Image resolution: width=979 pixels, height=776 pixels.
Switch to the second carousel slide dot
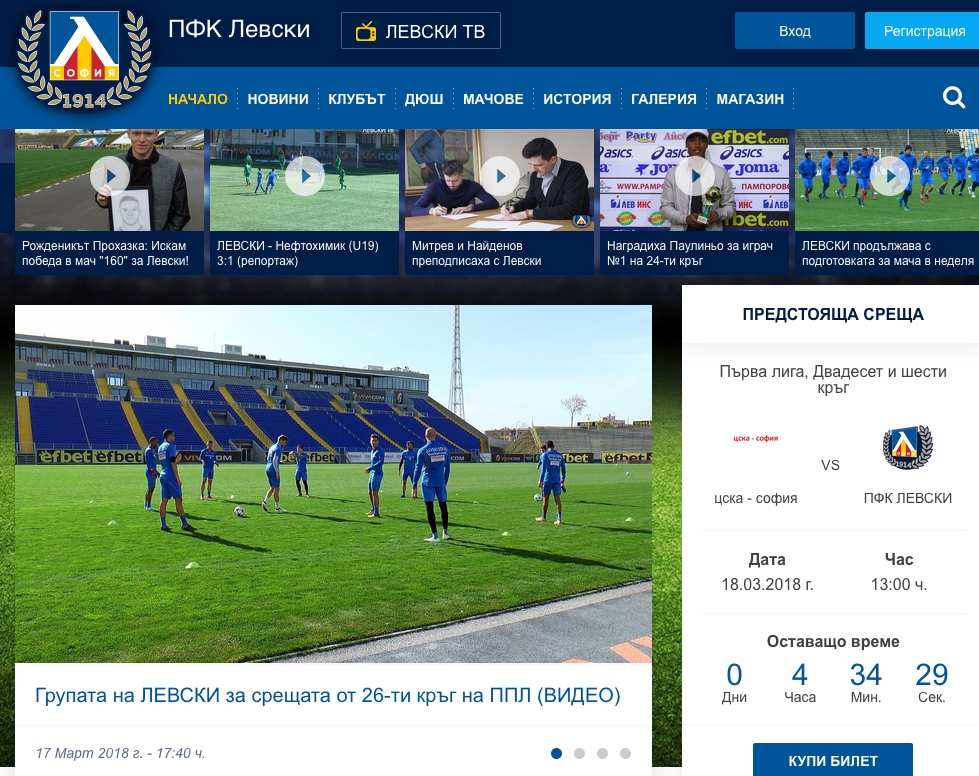tap(579, 753)
